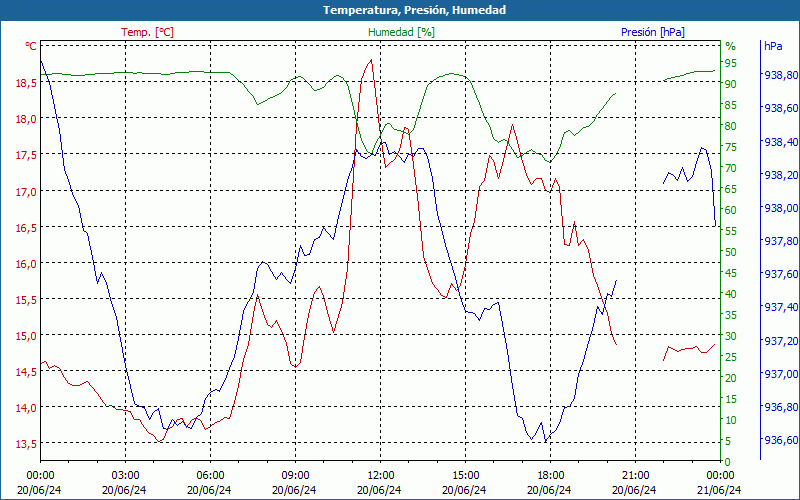Click the 70 humidity axis tick
Viewport: 800px width, 500px height.
(731, 168)
